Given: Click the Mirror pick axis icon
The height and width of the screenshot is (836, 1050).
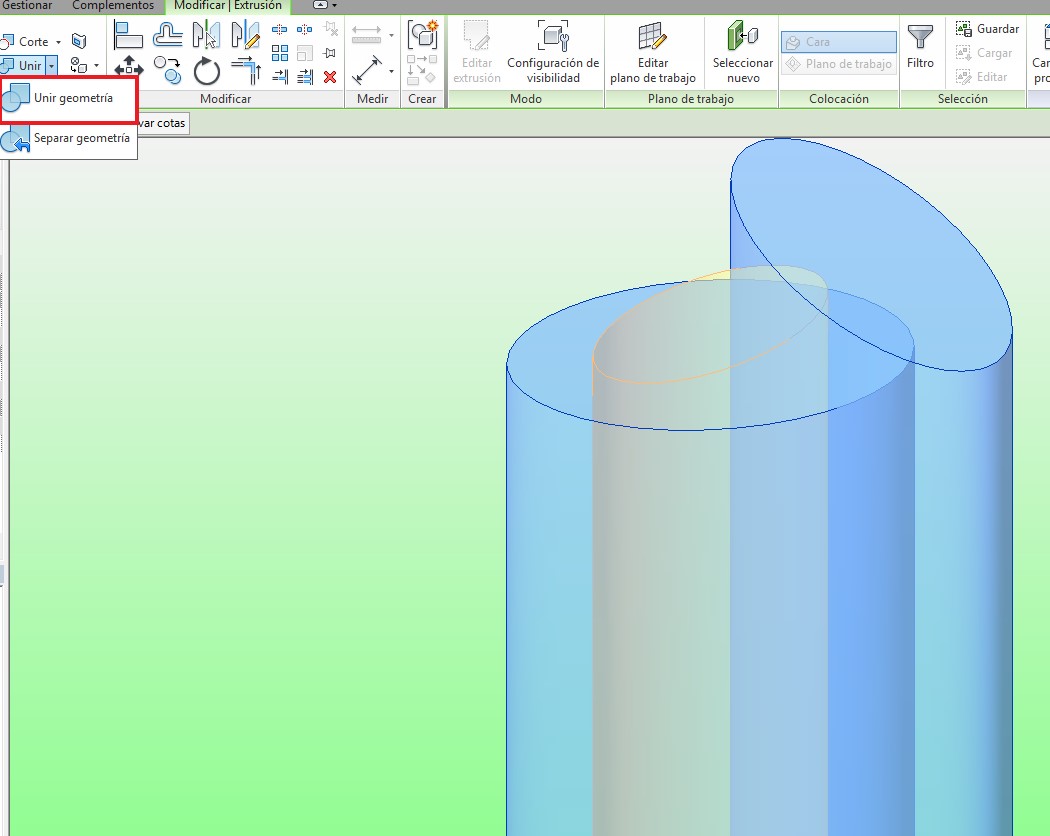Looking at the screenshot, I should [x=206, y=35].
